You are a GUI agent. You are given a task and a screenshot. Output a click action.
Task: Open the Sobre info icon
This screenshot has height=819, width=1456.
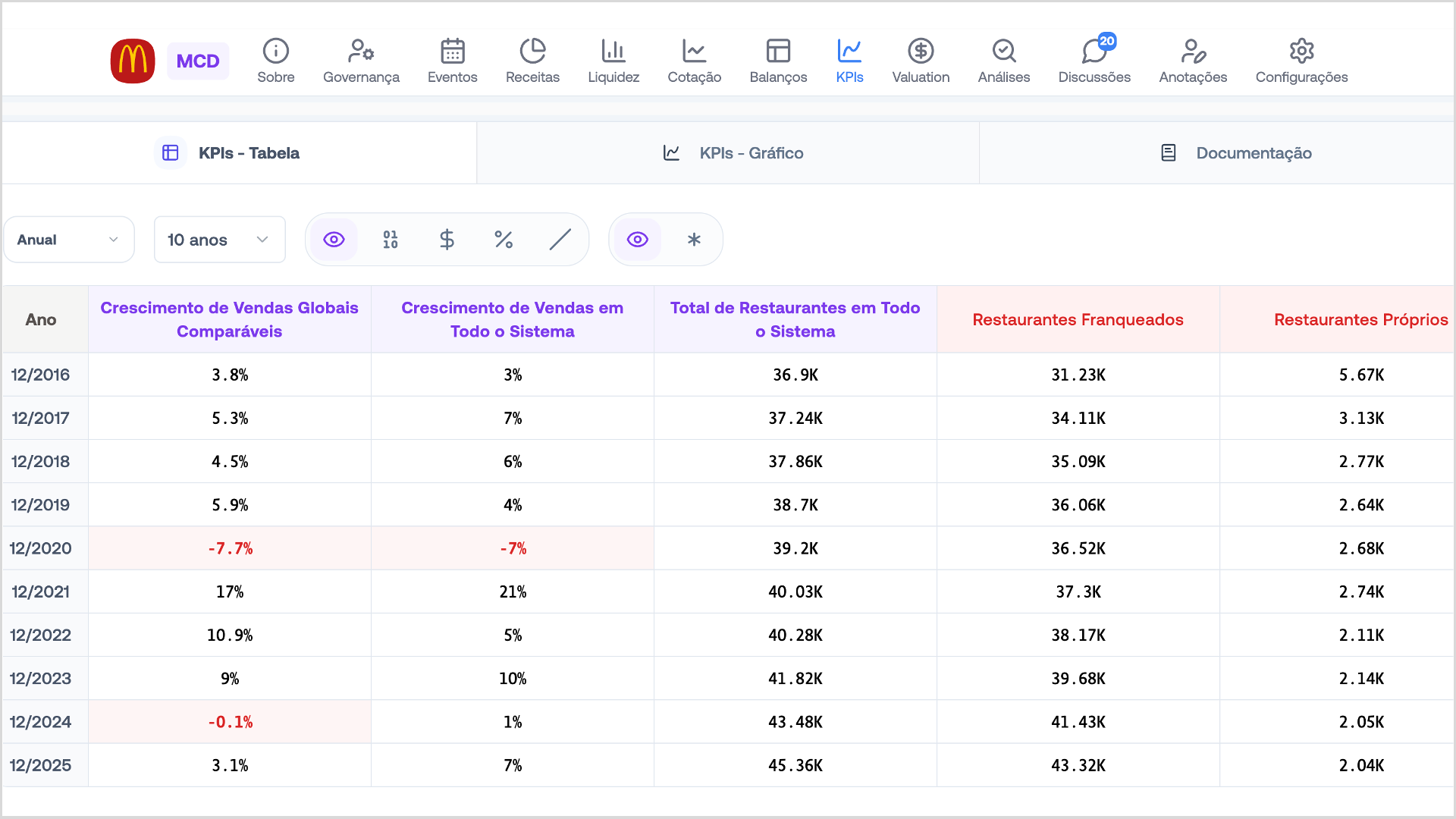point(275,52)
